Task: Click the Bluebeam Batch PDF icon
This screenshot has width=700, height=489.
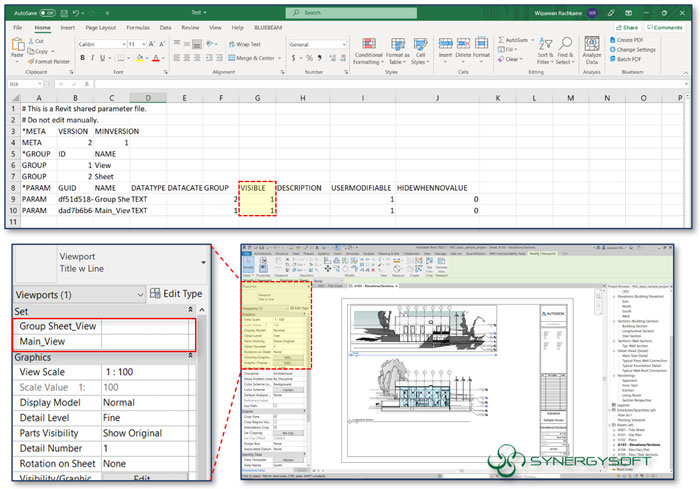Action: pyautogui.click(x=612, y=59)
